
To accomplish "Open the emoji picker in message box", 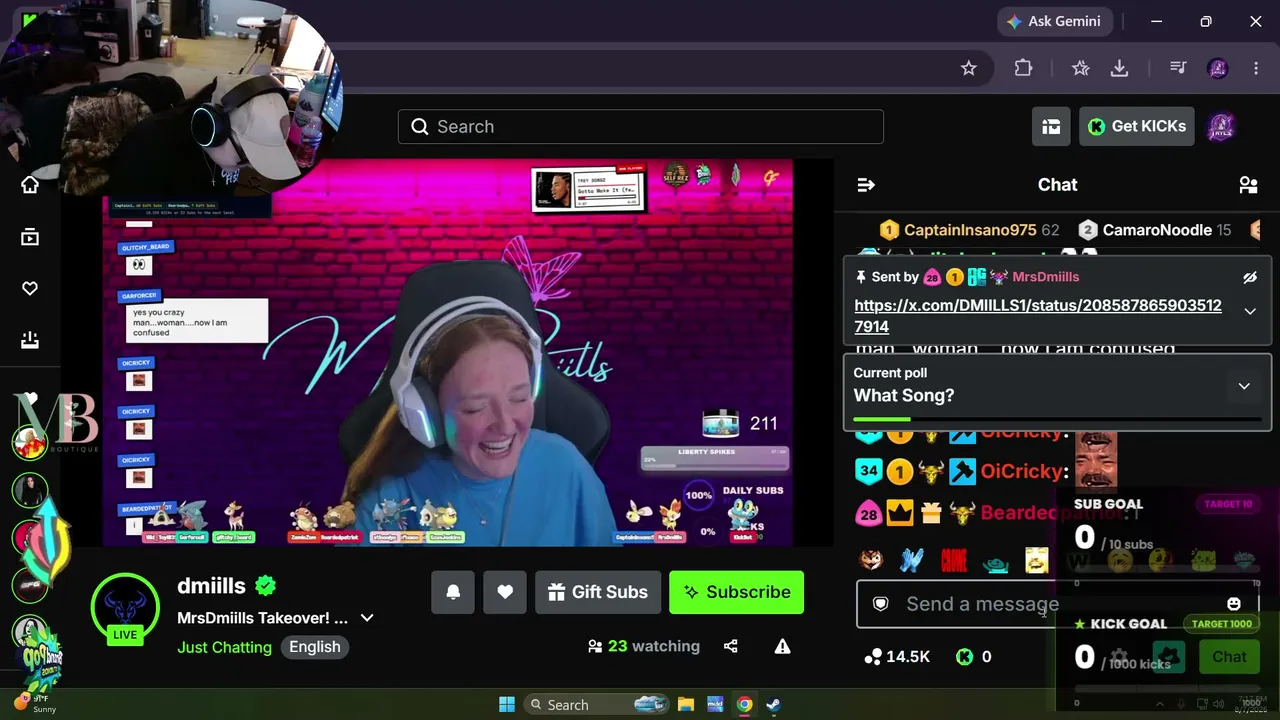I will [1234, 604].
